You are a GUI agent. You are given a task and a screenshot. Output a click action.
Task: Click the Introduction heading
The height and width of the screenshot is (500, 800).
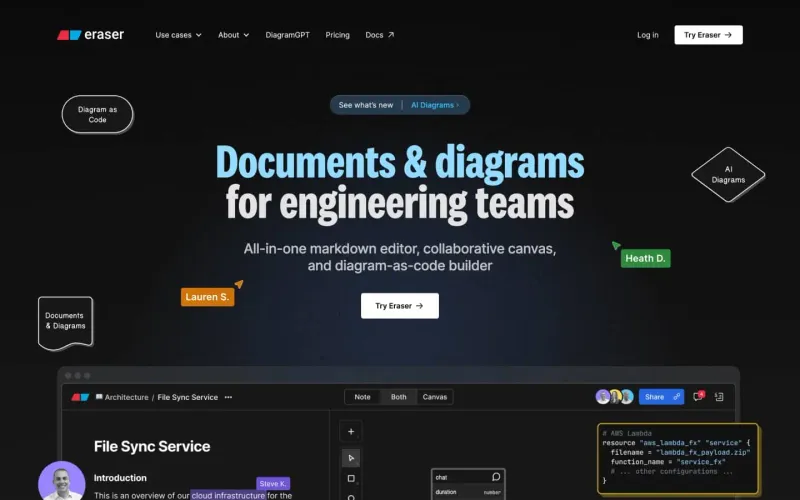120,478
